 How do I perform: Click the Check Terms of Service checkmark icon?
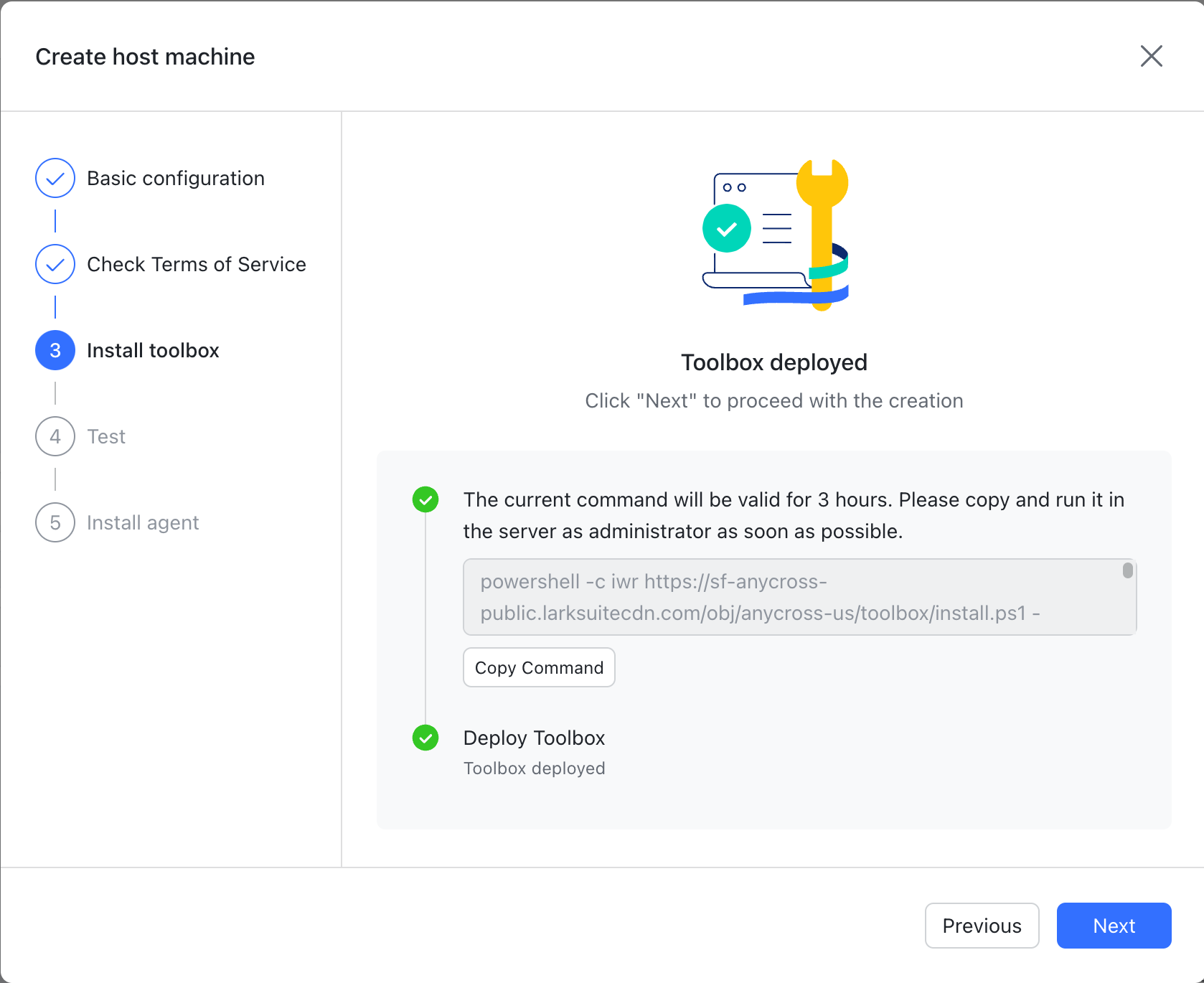(x=55, y=264)
